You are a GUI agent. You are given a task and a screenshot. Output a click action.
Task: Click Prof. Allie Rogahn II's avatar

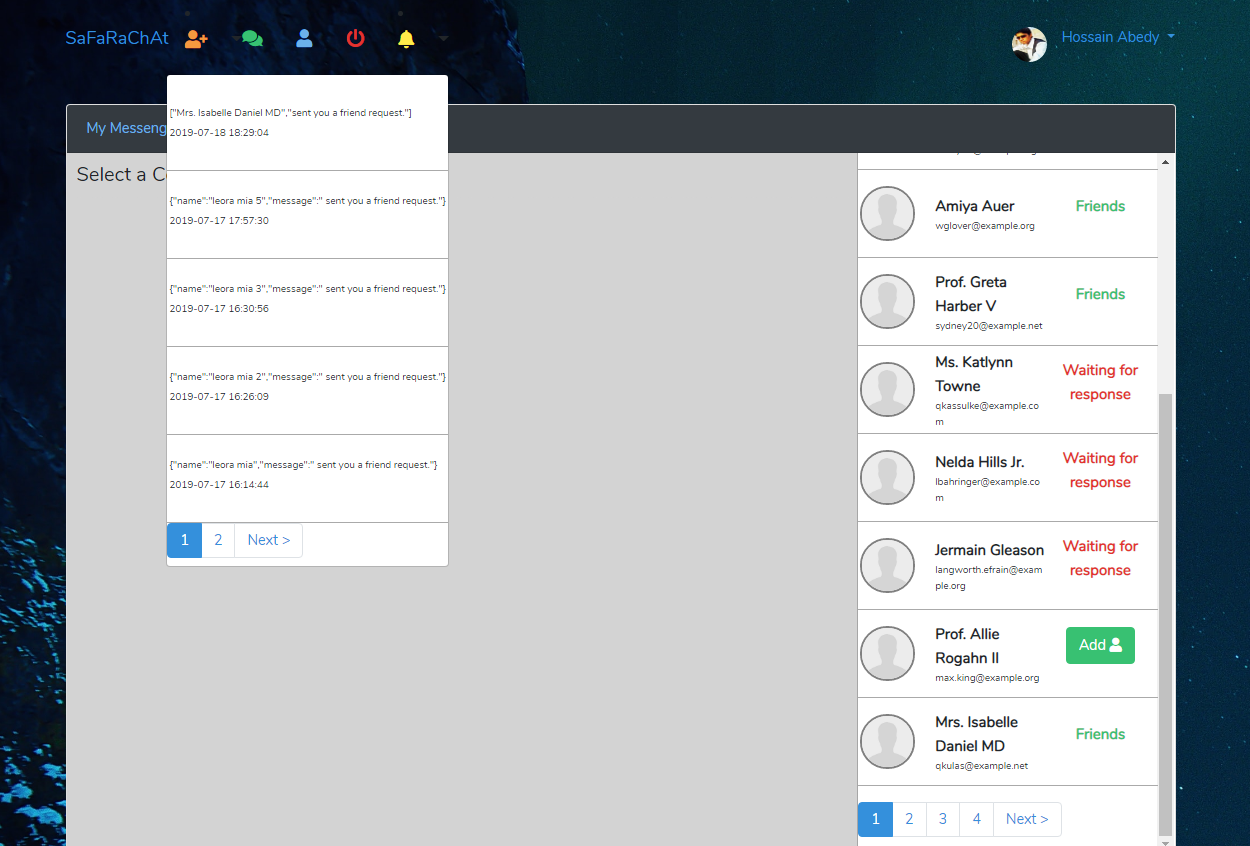pyautogui.click(x=887, y=653)
